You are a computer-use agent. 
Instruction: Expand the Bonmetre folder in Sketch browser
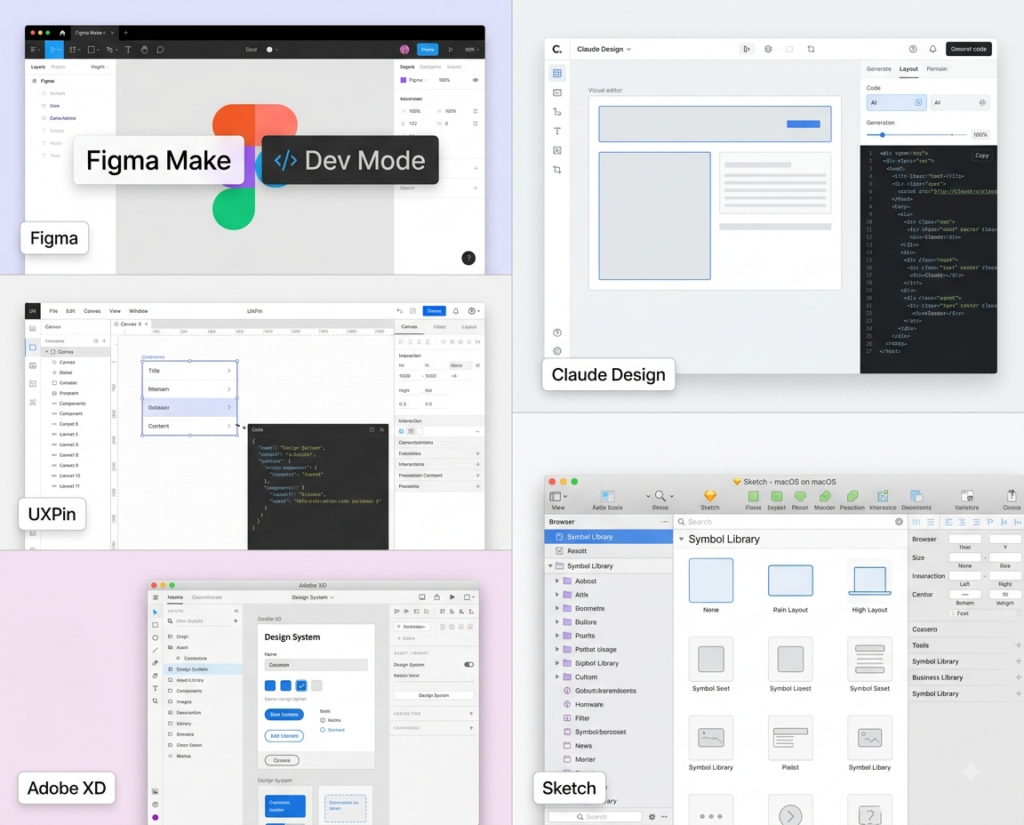557,608
